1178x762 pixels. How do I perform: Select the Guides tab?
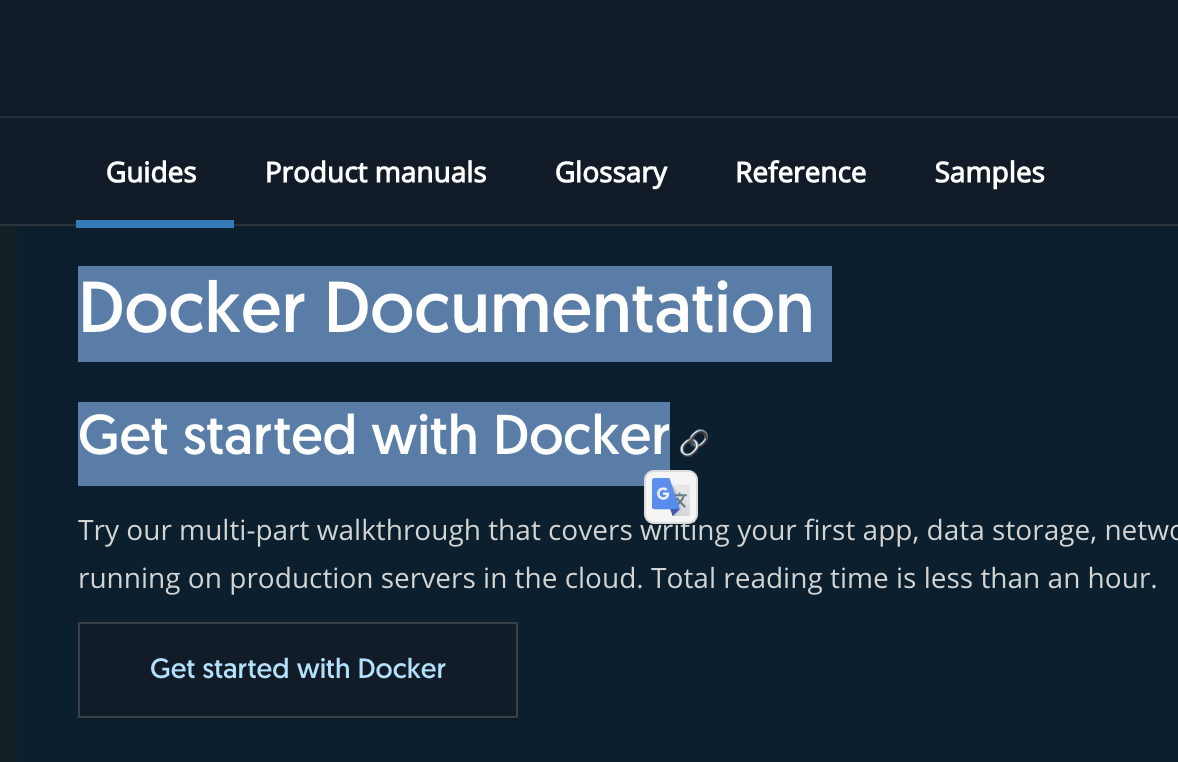click(x=151, y=173)
